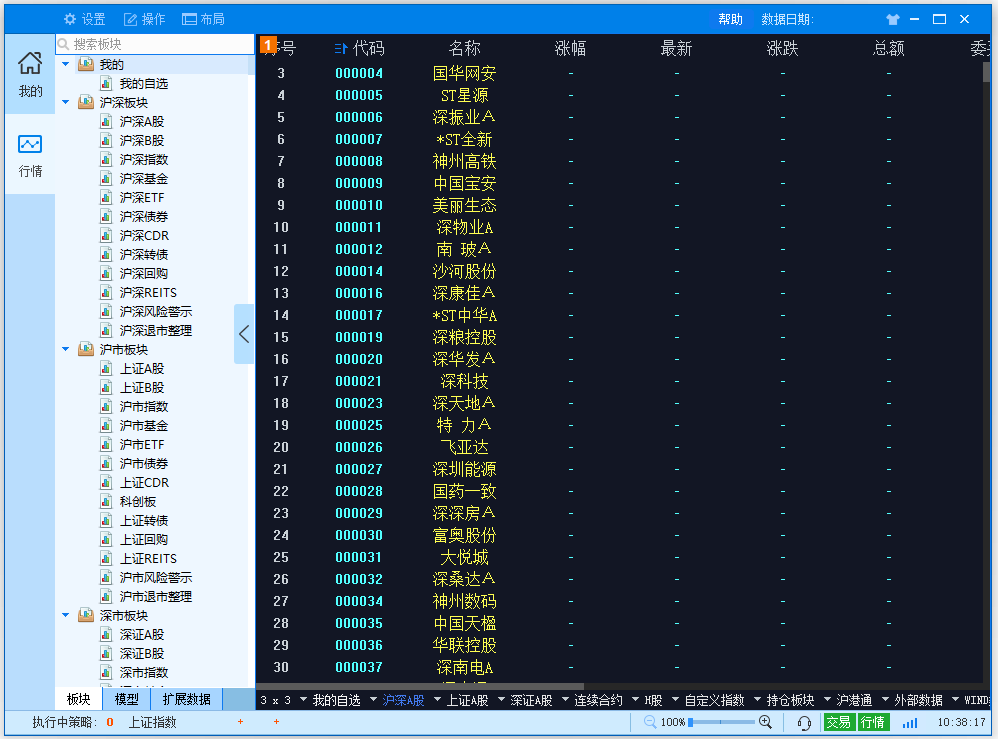Select the 000027 深圳能源 row
The width and height of the screenshot is (998, 739).
click(619, 469)
